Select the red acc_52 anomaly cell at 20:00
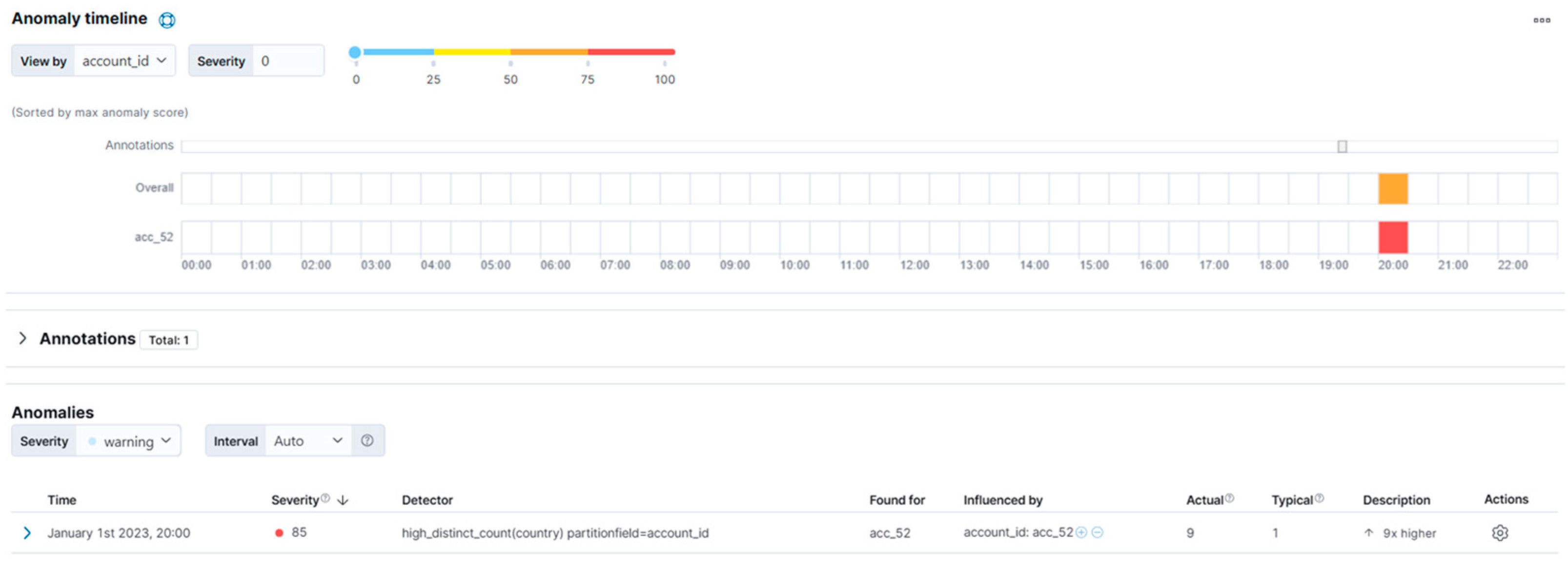The height and width of the screenshot is (564, 1568). pyautogui.click(x=1393, y=237)
